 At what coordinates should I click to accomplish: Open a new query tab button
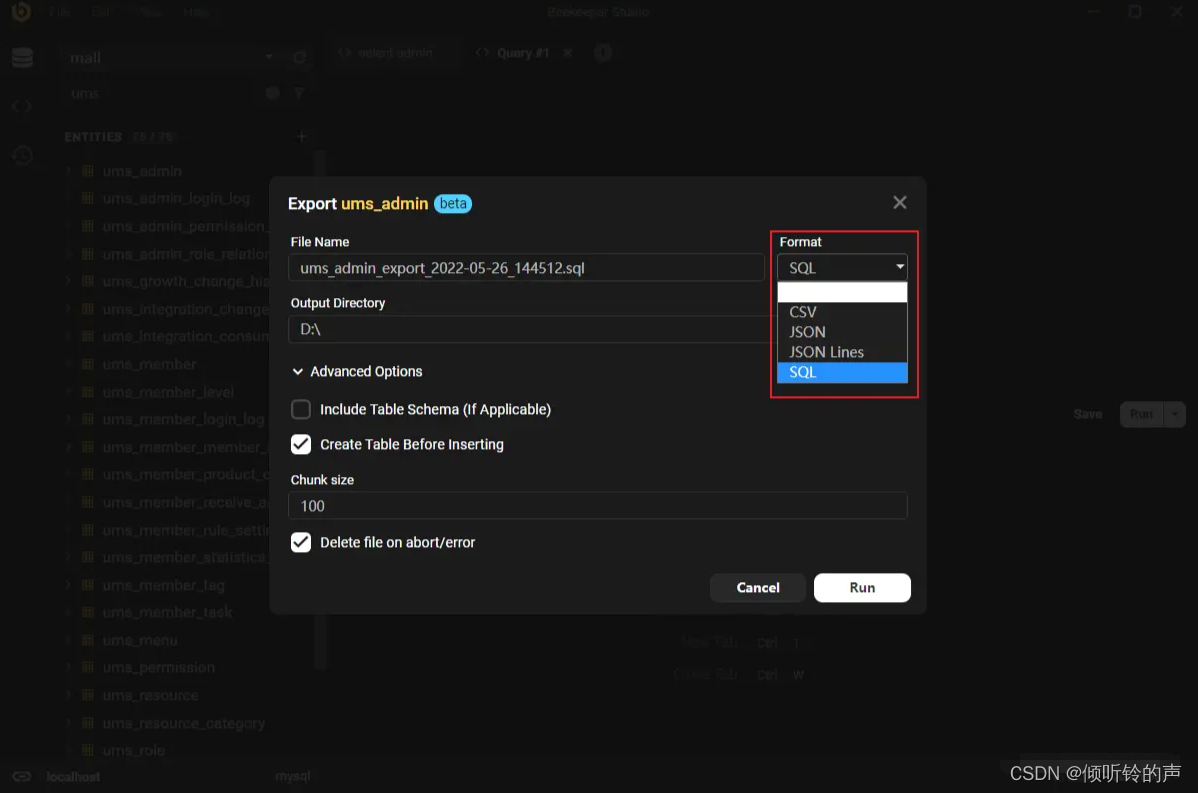click(603, 53)
